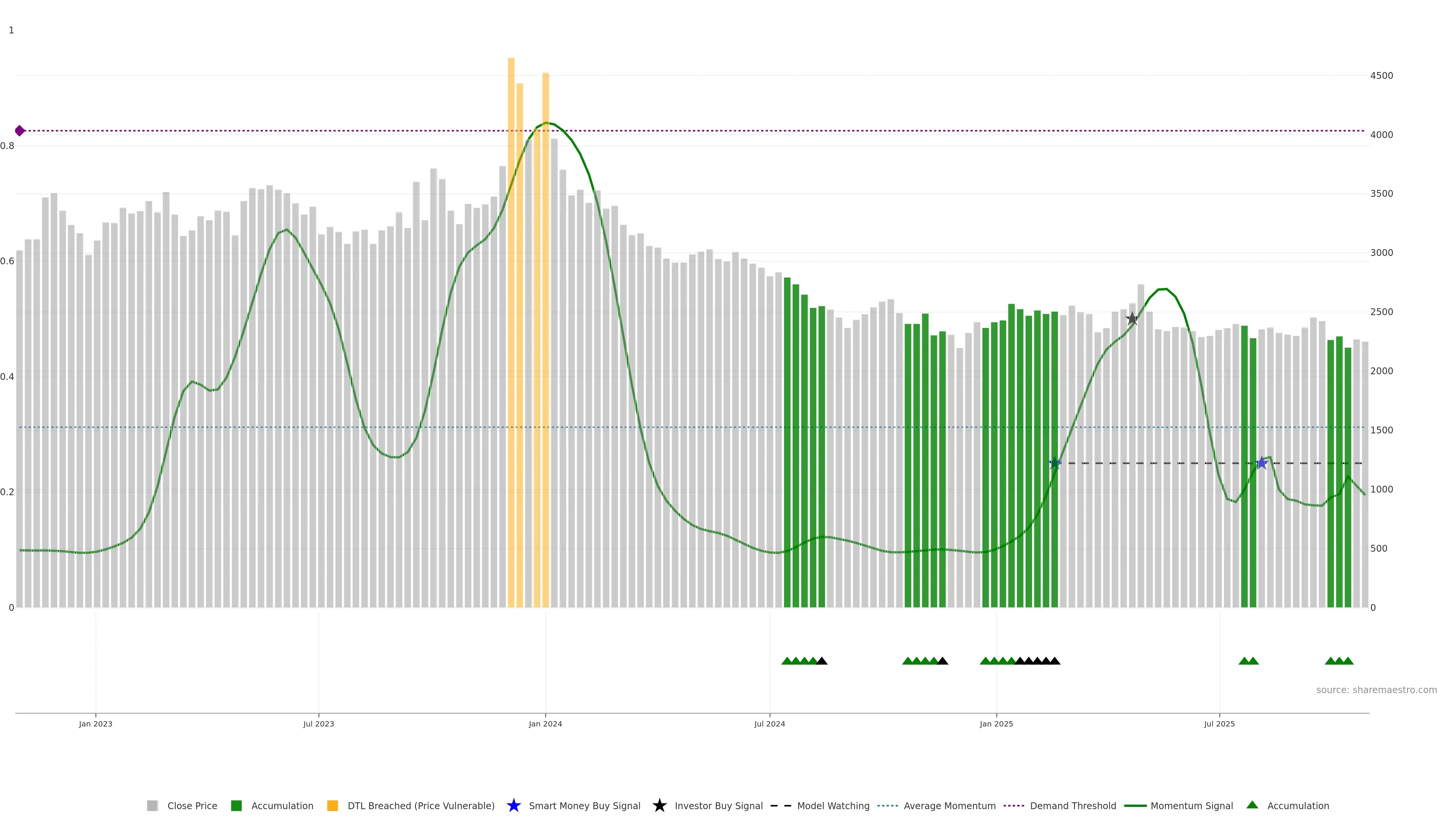The width and height of the screenshot is (1456, 819).
Task: Click the sharemaestro.com source text
Action: pyautogui.click(x=1376, y=690)
